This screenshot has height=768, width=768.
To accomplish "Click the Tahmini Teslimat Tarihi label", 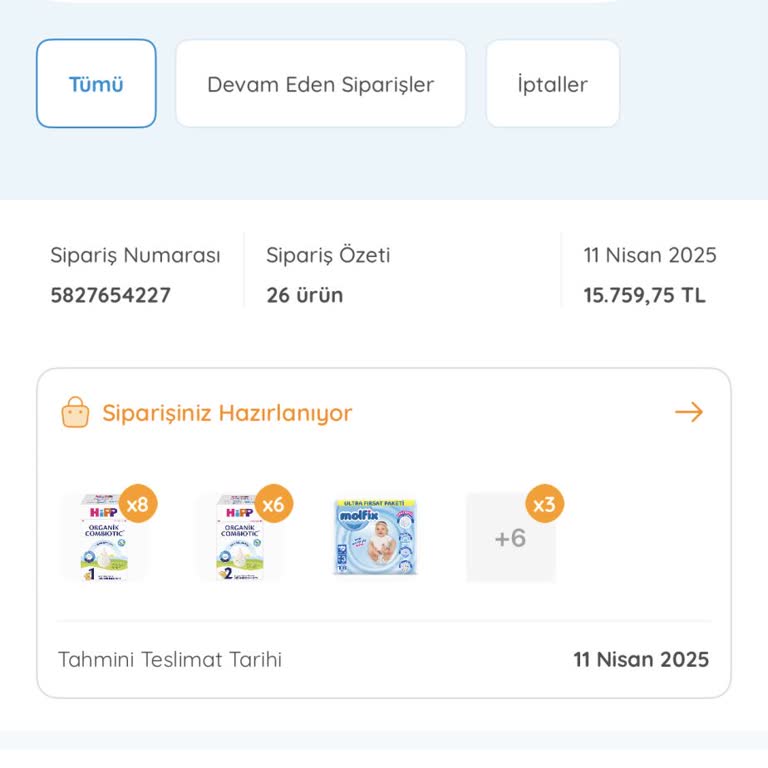I will pos(170,660).
